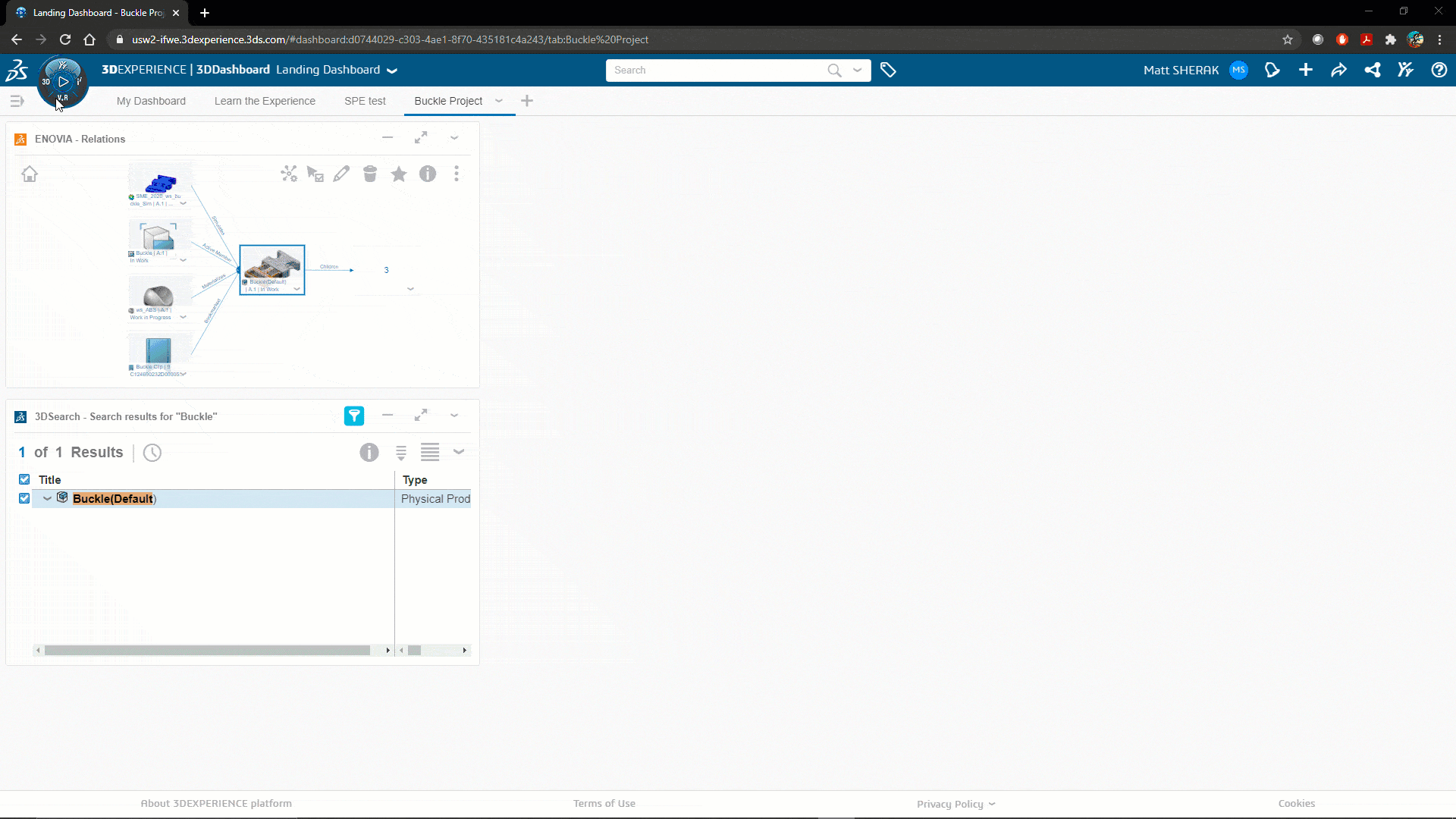Click the Children count 3 node
Viewport: 1456px width, 819px height.
[386, 270]
